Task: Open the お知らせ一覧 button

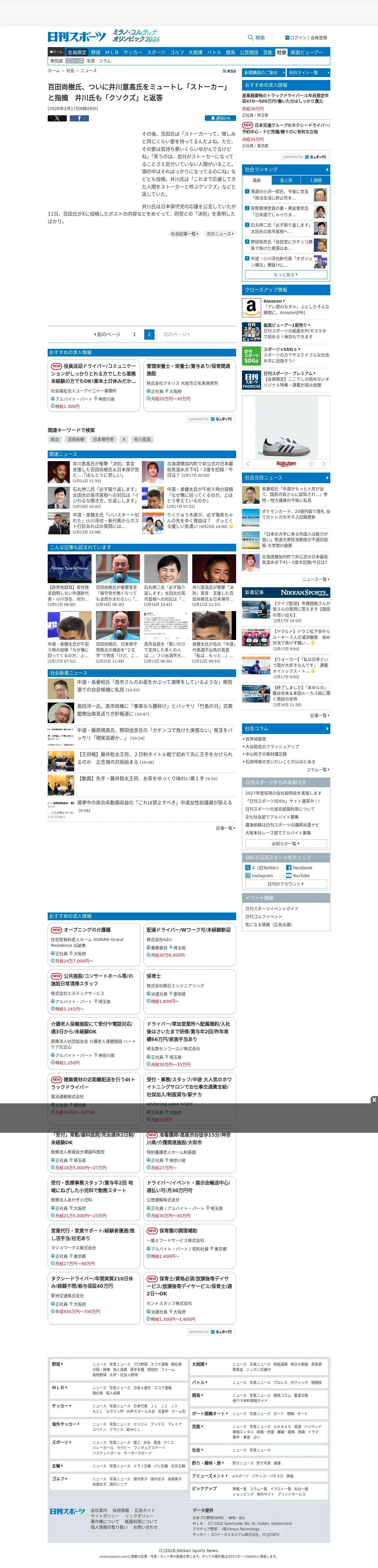Action: (x=286, y=844)
